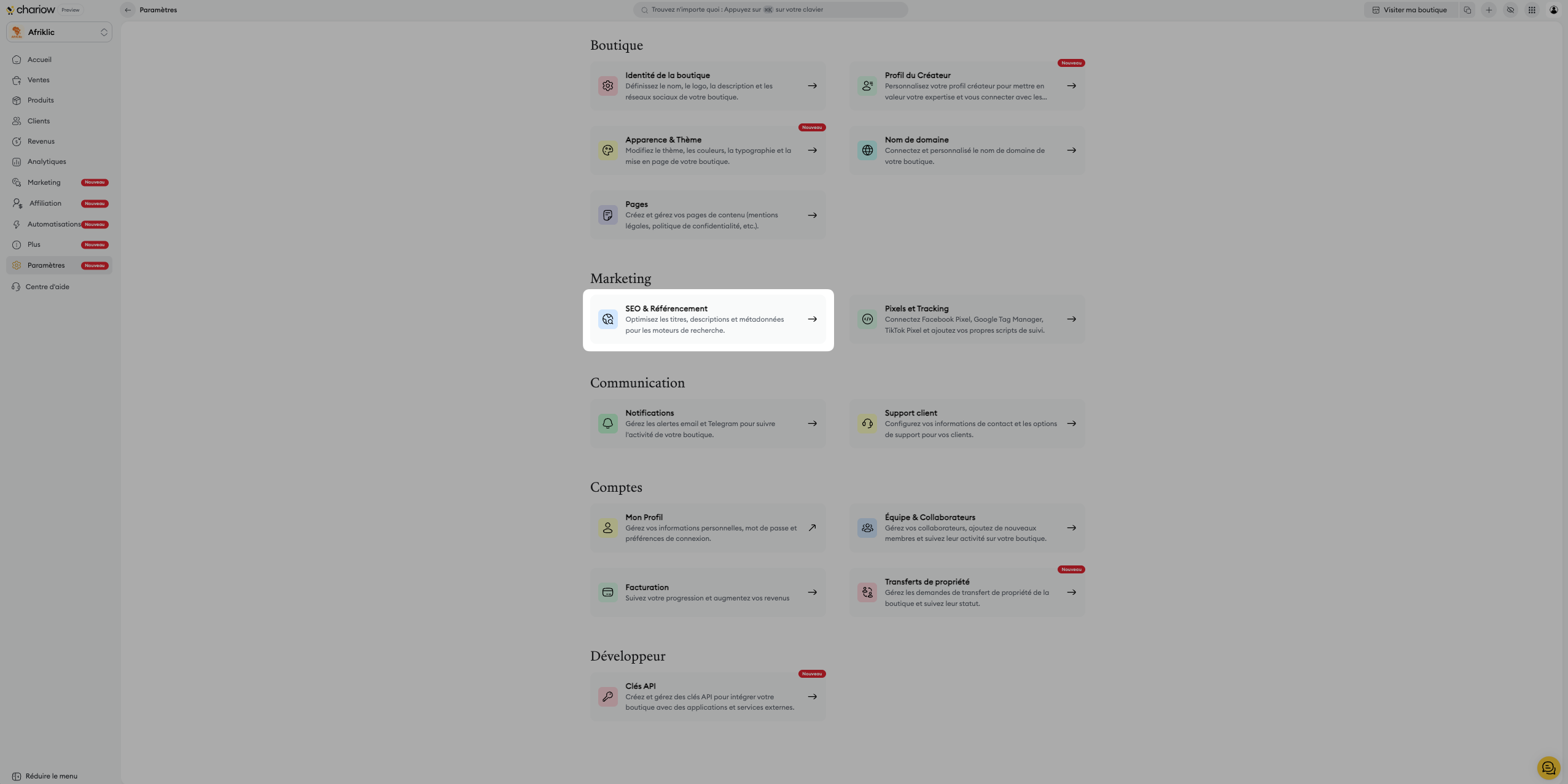Open Centre d'aide link in sidebar
This screenshot has height=784, width=1568.
click(47, 287)
